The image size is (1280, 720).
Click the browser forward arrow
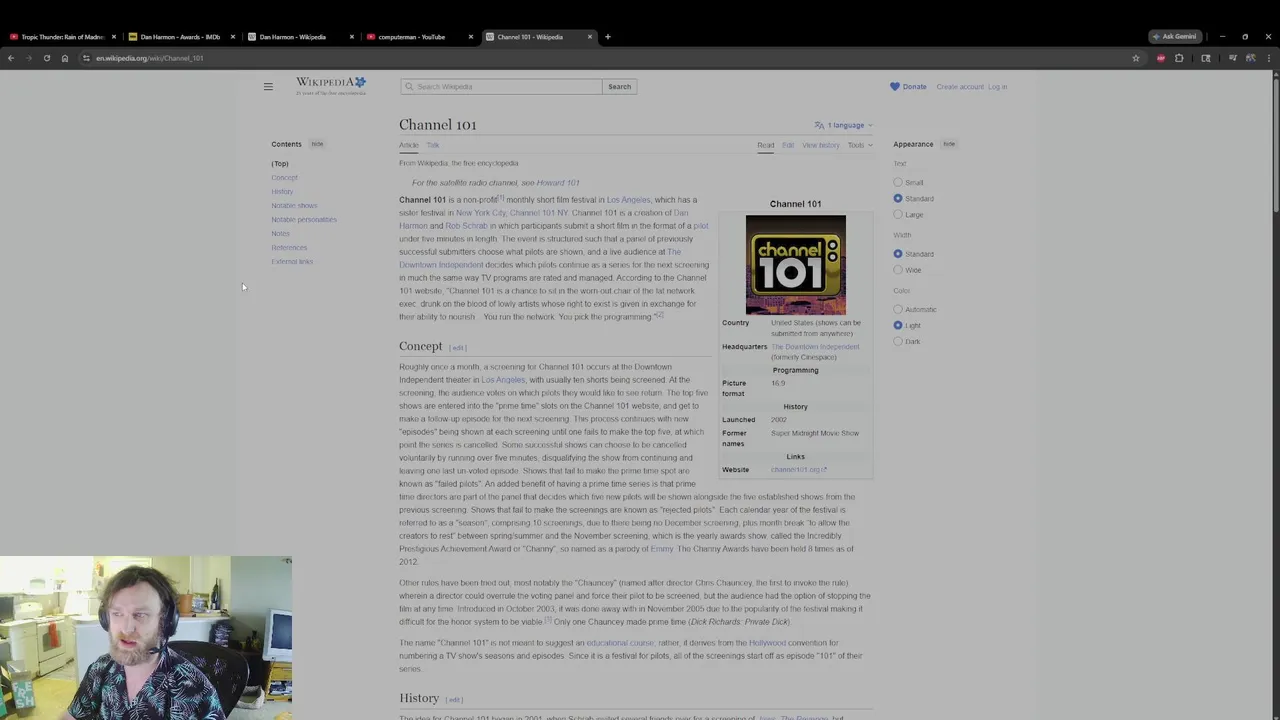point(29,58)
